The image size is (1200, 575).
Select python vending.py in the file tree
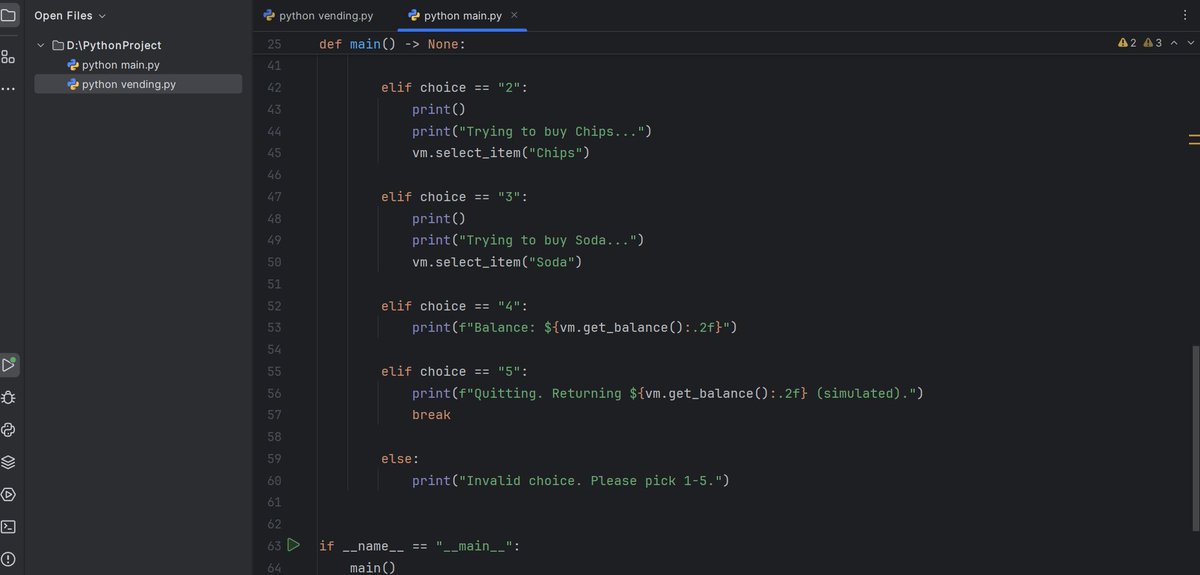138,85
